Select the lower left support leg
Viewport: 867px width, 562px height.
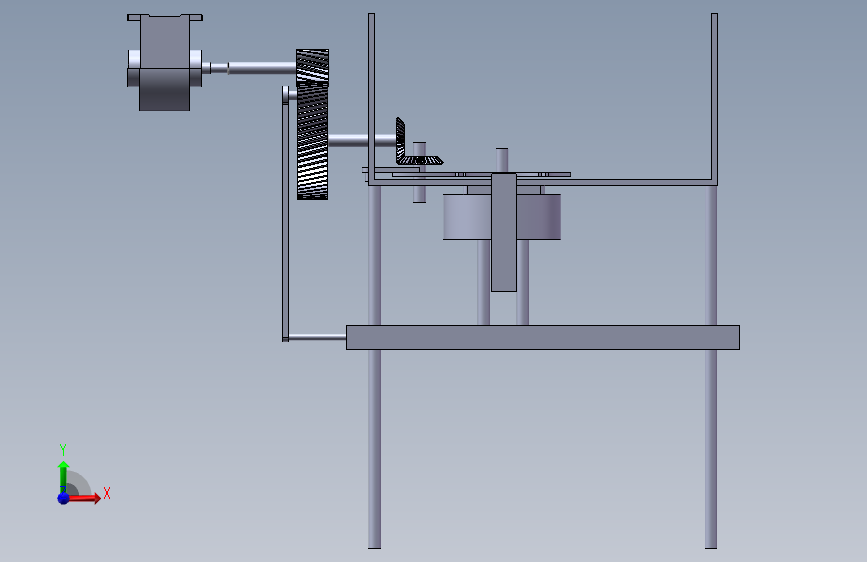[x=374, y=449]
